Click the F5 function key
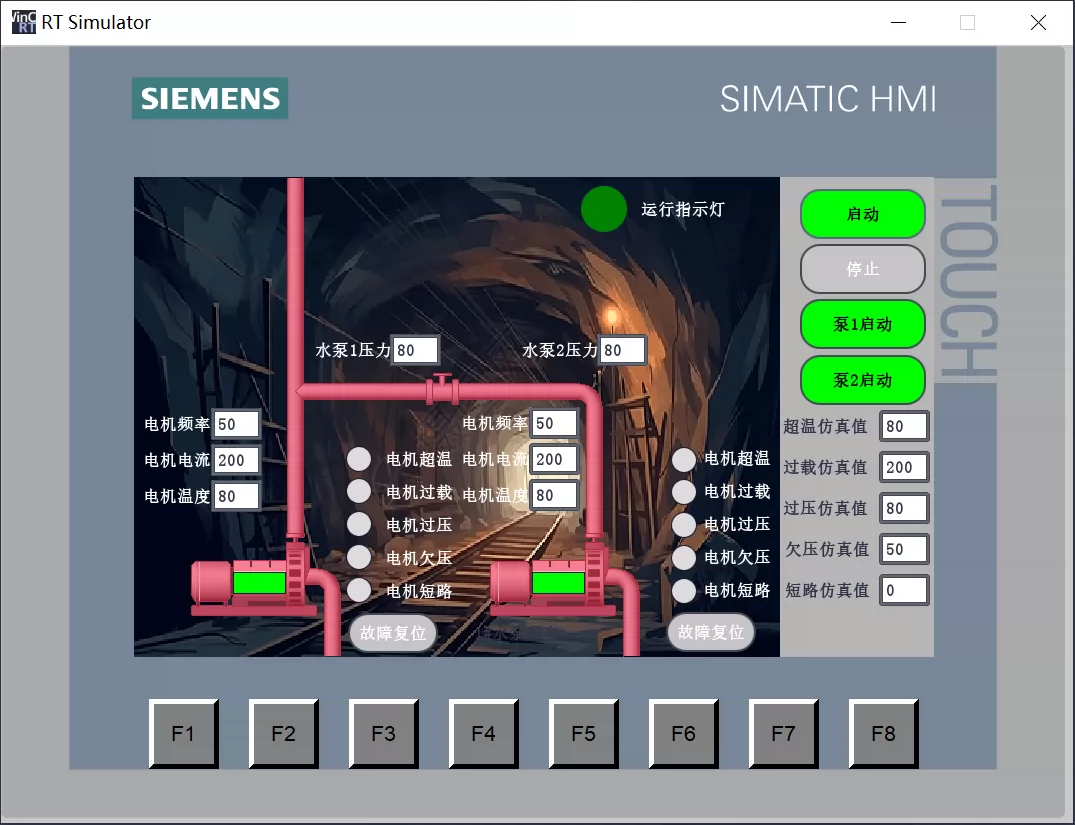Image resolution: width=1075 pixels, height=825 pixels. [583, 733]
